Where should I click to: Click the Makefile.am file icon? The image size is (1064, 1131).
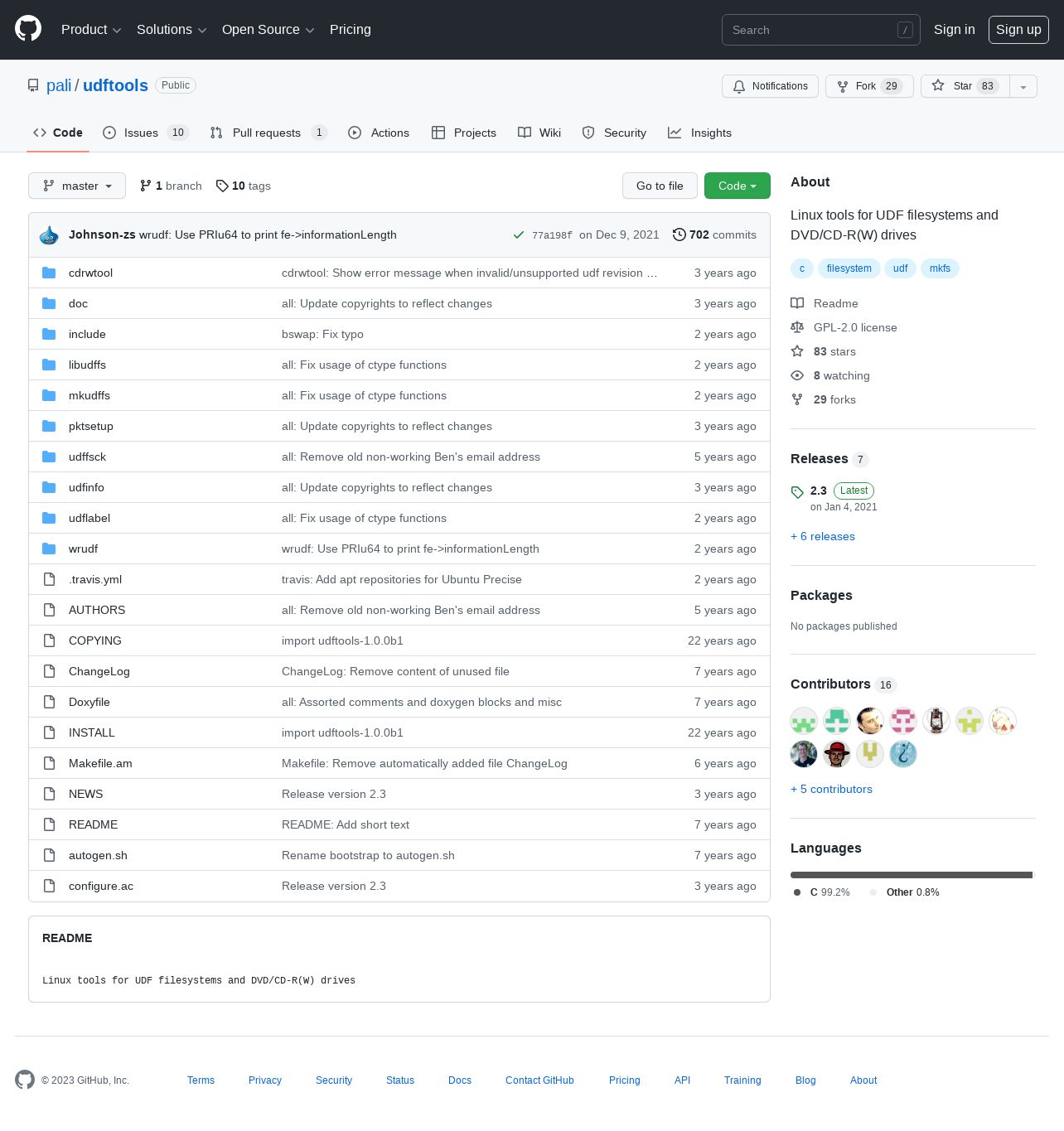(49, 763)
